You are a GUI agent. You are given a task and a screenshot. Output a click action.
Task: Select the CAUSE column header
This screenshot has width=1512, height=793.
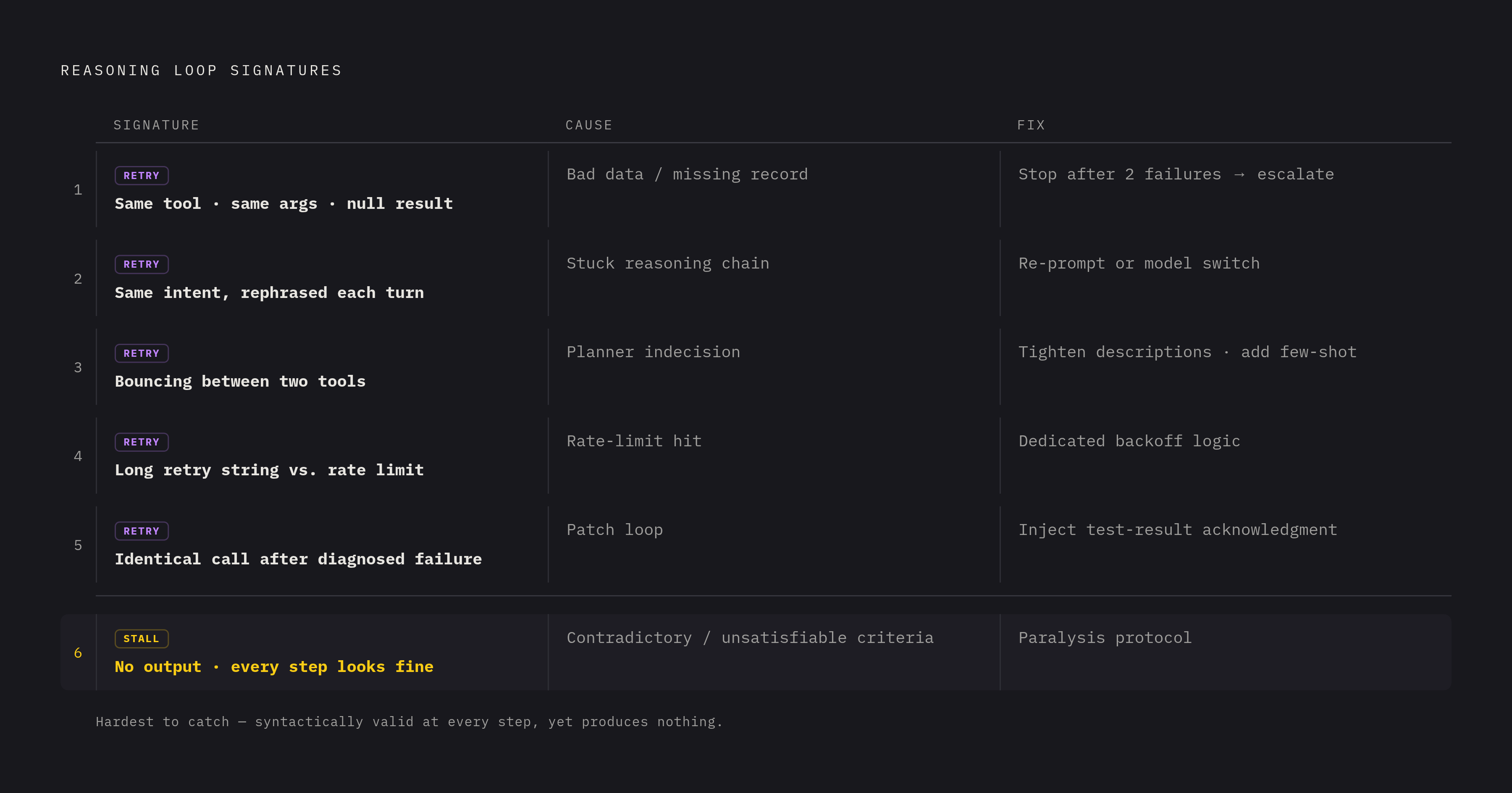589,125
